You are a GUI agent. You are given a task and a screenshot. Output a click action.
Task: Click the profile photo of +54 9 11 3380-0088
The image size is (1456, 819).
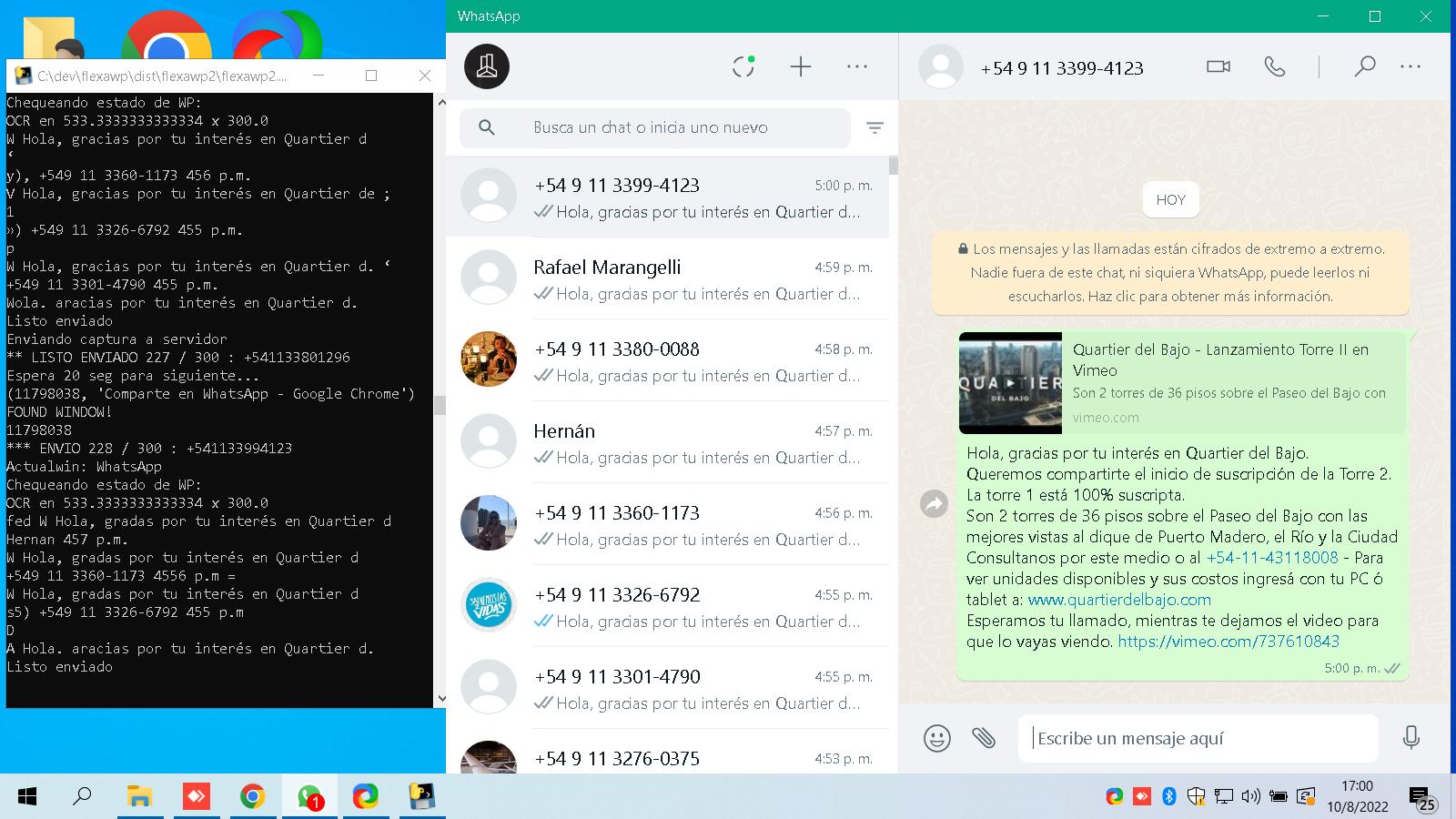click(x=489, y=359)
